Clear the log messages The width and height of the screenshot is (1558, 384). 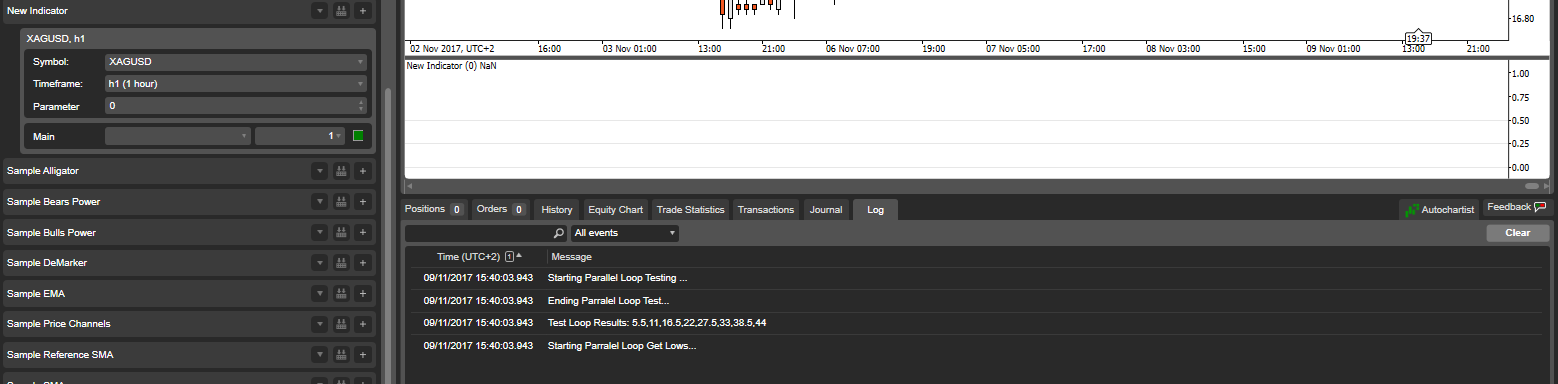point(1517,233)
